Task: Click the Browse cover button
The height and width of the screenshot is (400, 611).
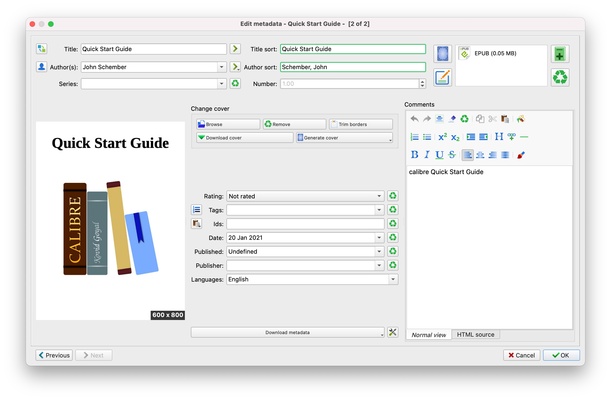Action: pyautogui.click(x=228, y=124)
